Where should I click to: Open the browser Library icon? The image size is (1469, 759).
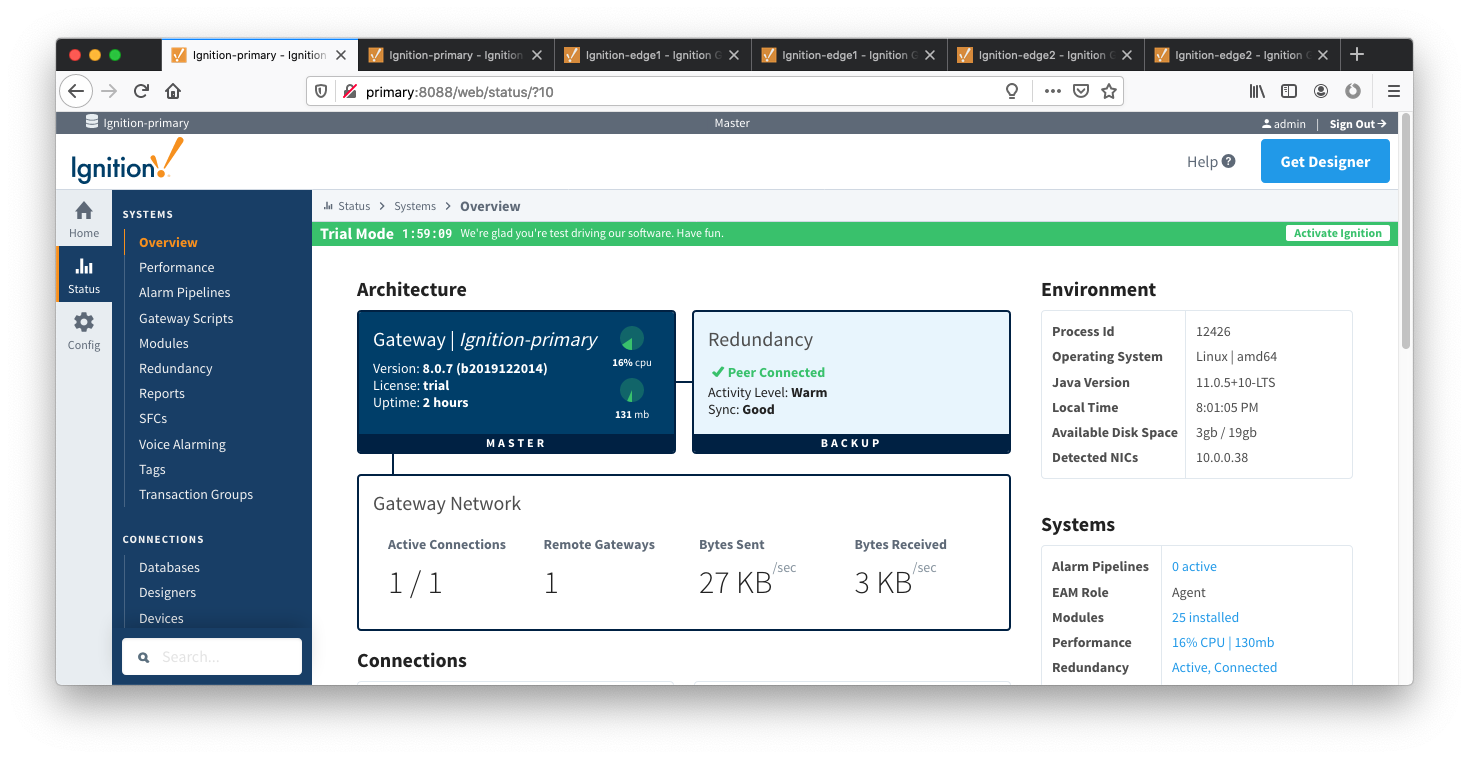pos(1257,91)
